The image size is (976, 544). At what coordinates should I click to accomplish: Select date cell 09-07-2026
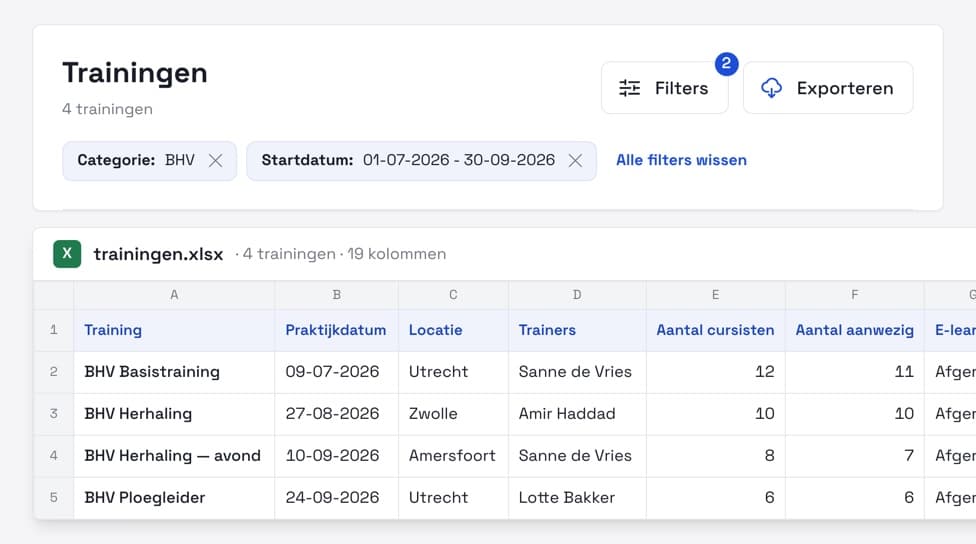click(336, 372)
